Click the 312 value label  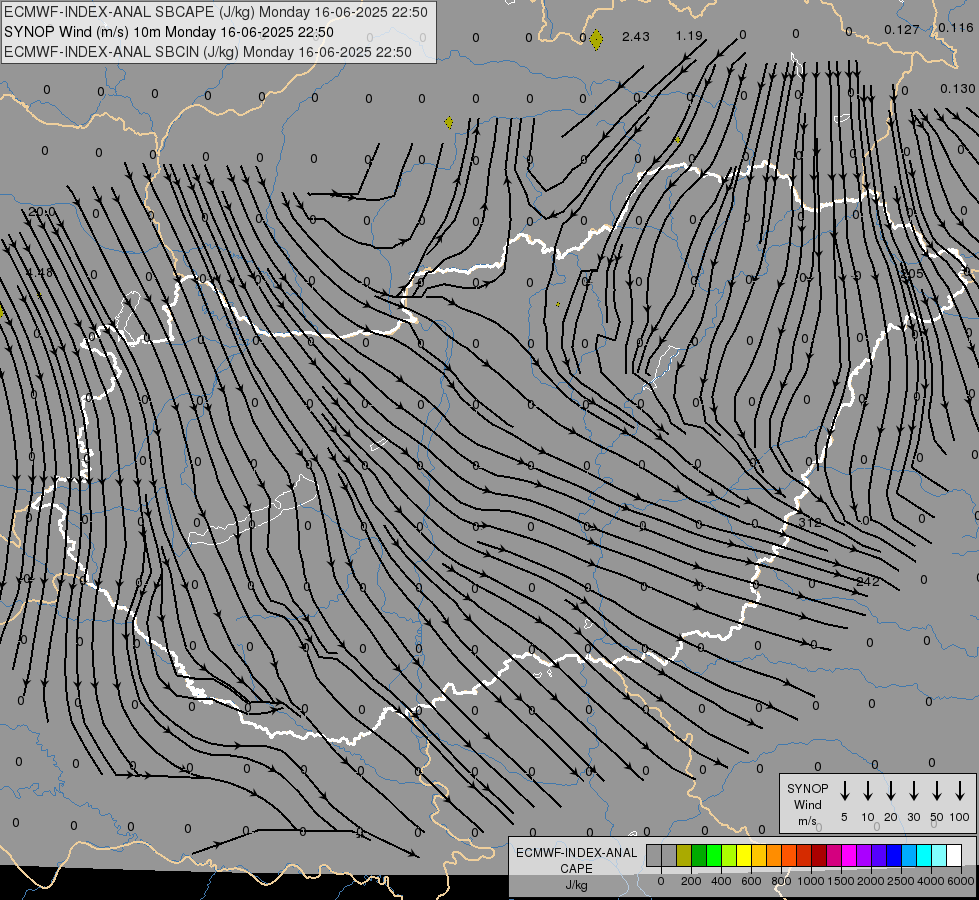point(810,523)
